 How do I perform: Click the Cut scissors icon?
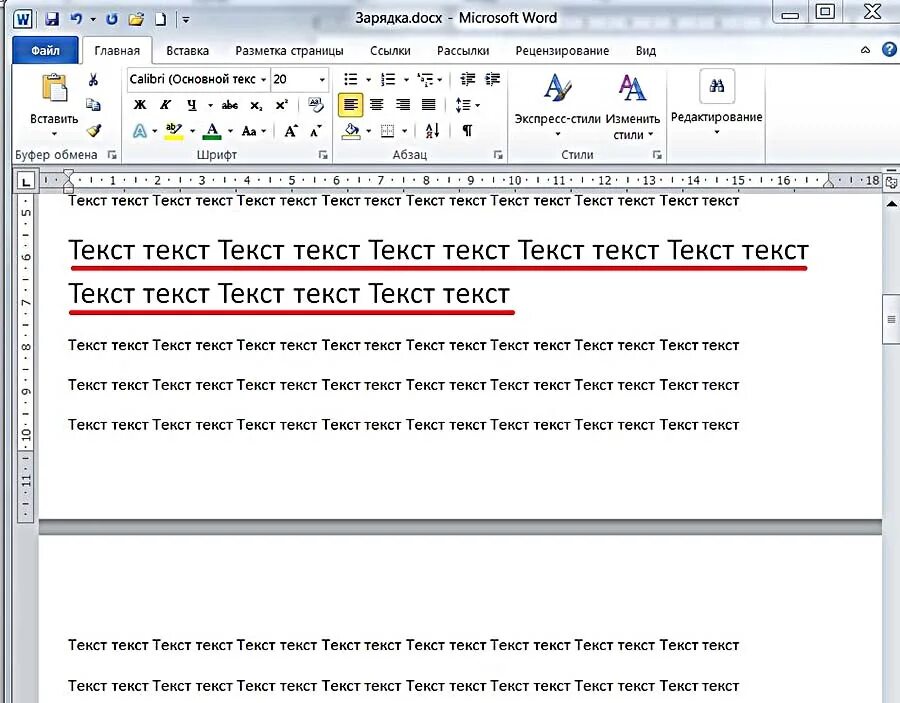(x=93, y=80)
